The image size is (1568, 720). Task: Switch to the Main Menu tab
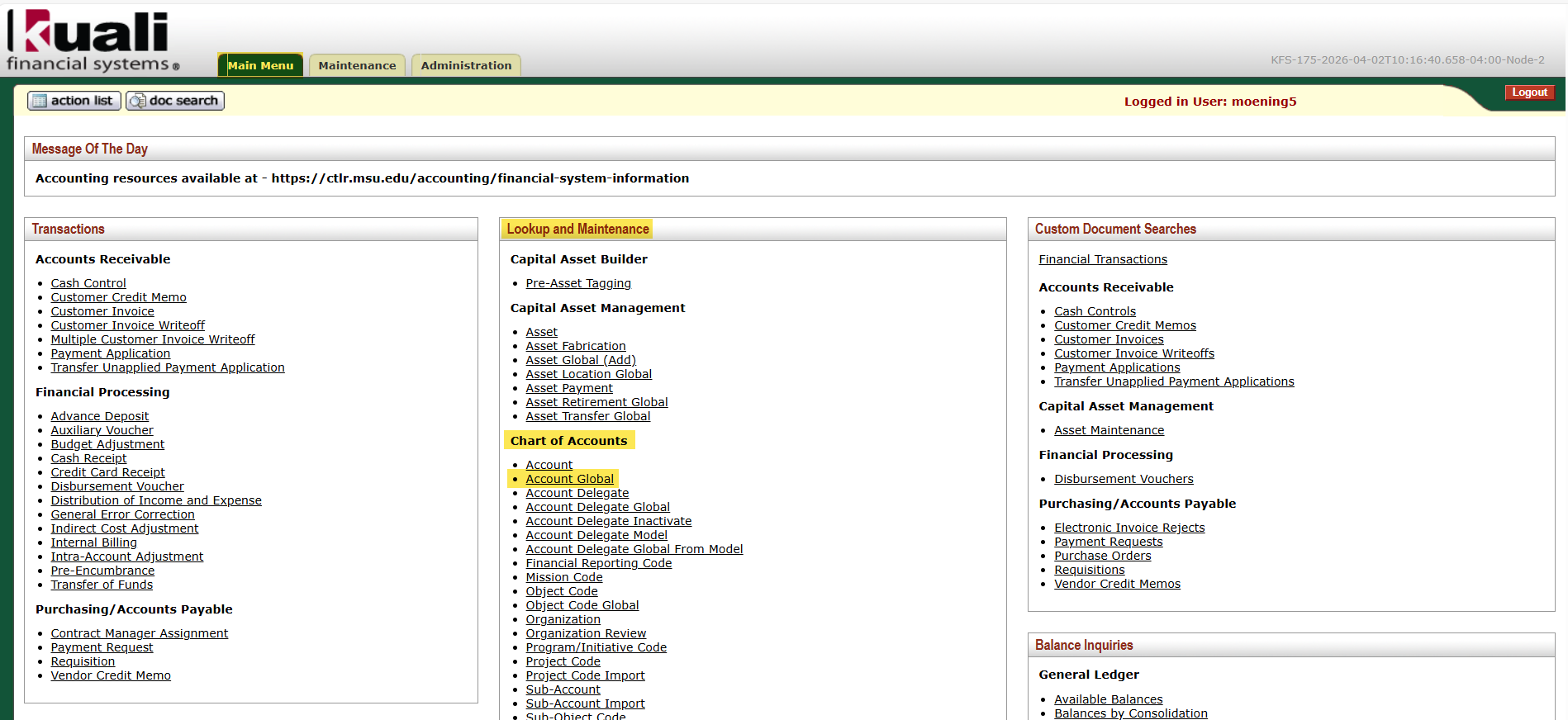pos(260,65)
